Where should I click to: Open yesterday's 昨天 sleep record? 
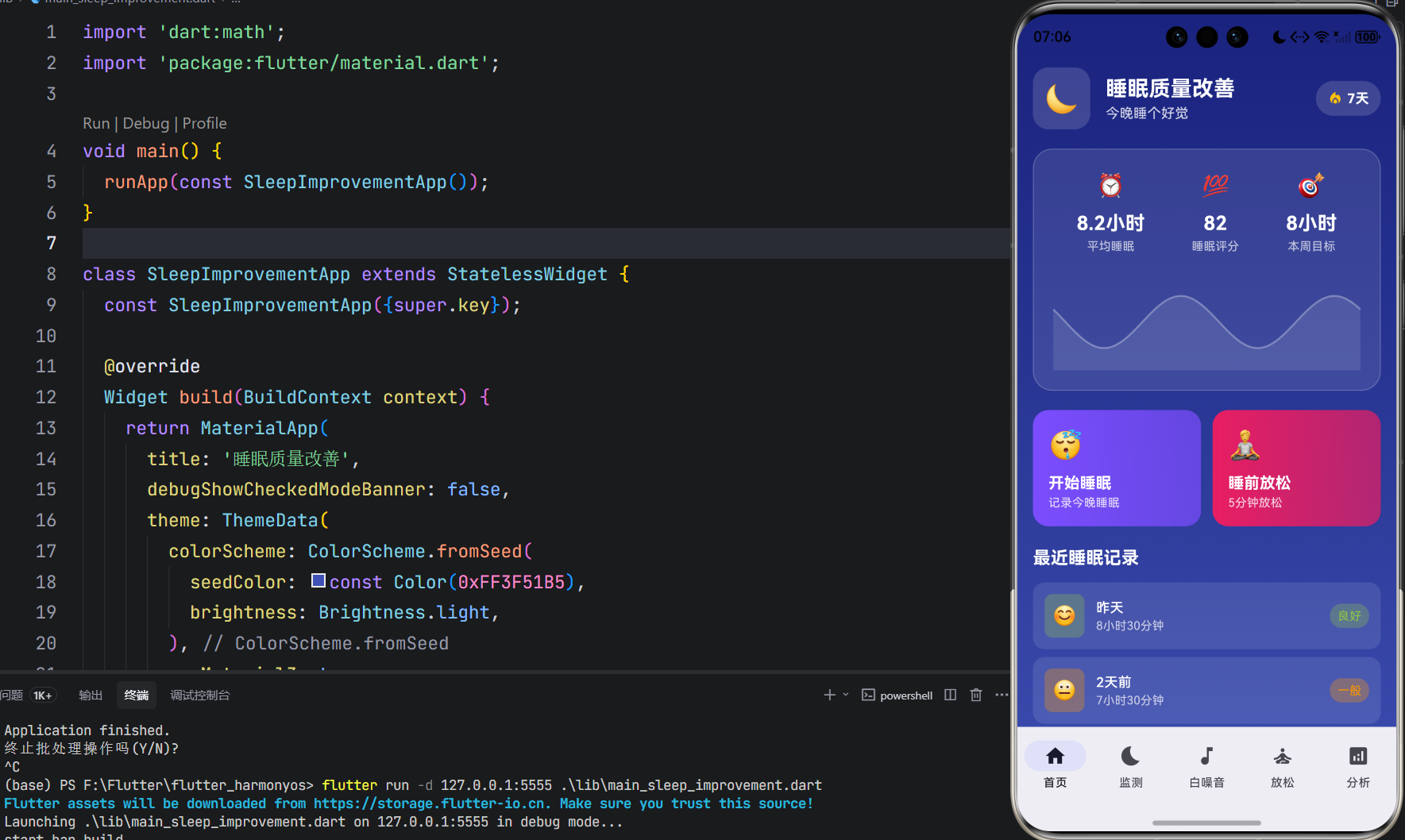1206,615
